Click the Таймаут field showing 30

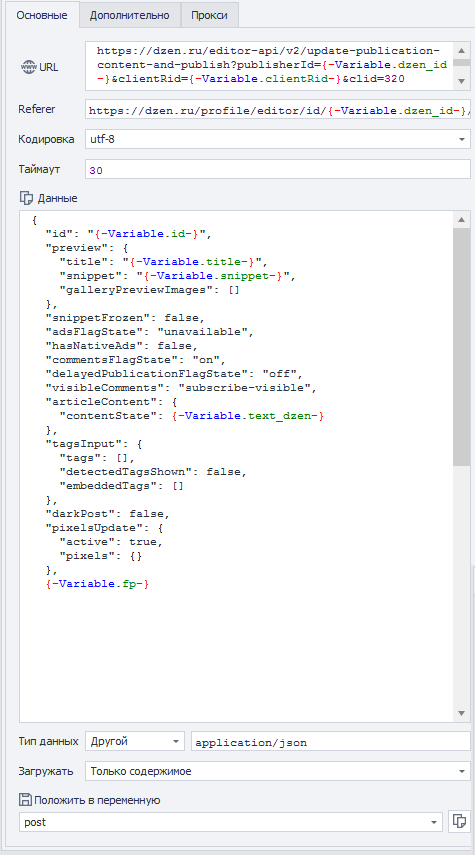(278, 169)
